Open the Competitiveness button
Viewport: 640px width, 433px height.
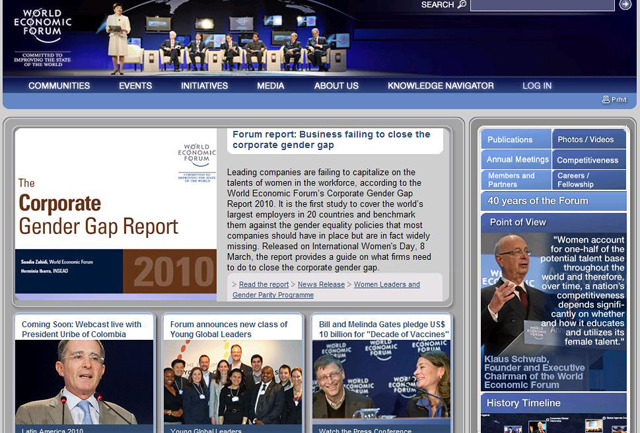(589, 160)
